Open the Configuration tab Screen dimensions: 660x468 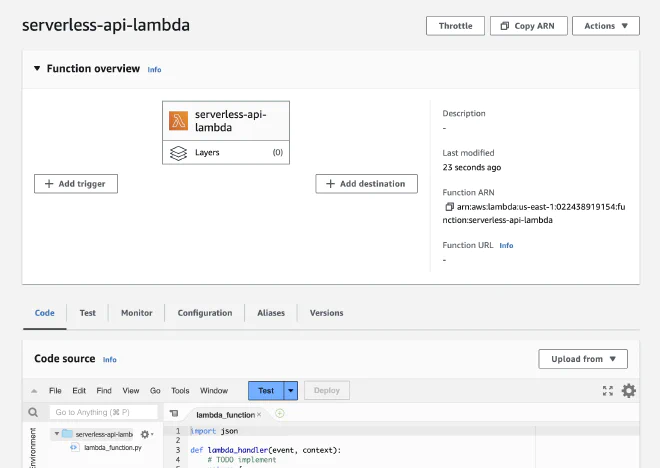tap(205, 313)
